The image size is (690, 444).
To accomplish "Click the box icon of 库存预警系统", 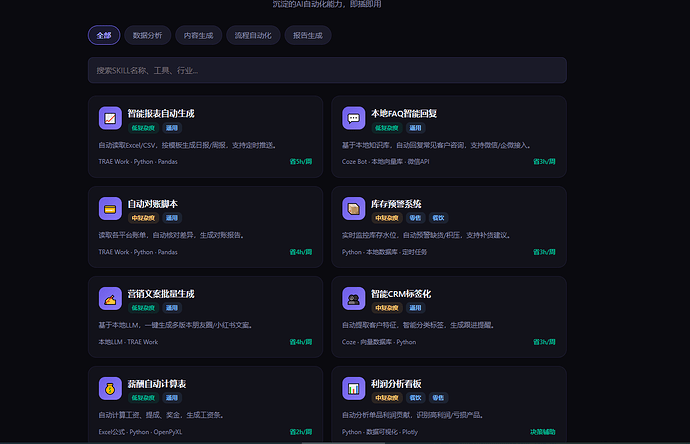I will coord(353,209).
